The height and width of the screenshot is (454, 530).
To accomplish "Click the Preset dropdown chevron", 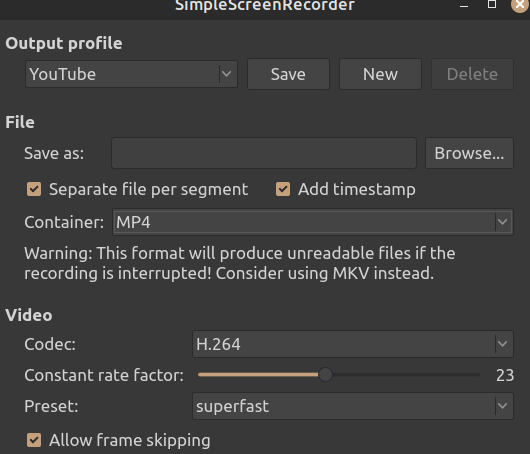I will coord(503,406).
